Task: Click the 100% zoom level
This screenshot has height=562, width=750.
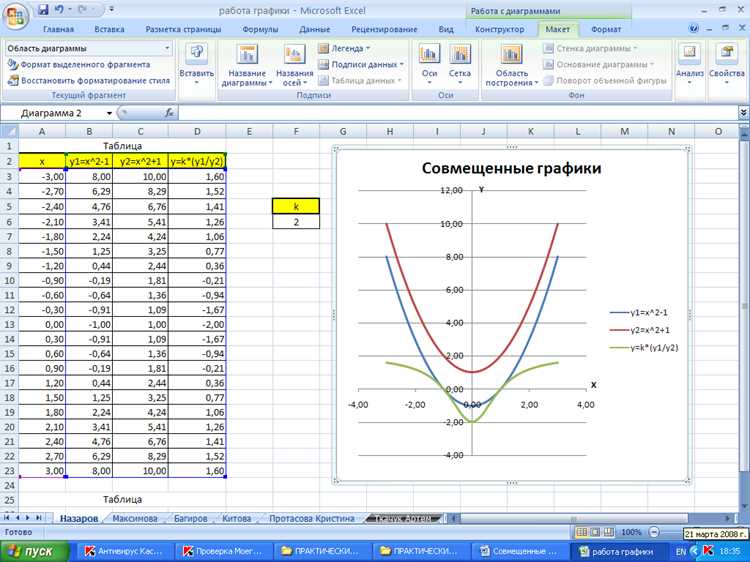Action: [x=631, y=532]
